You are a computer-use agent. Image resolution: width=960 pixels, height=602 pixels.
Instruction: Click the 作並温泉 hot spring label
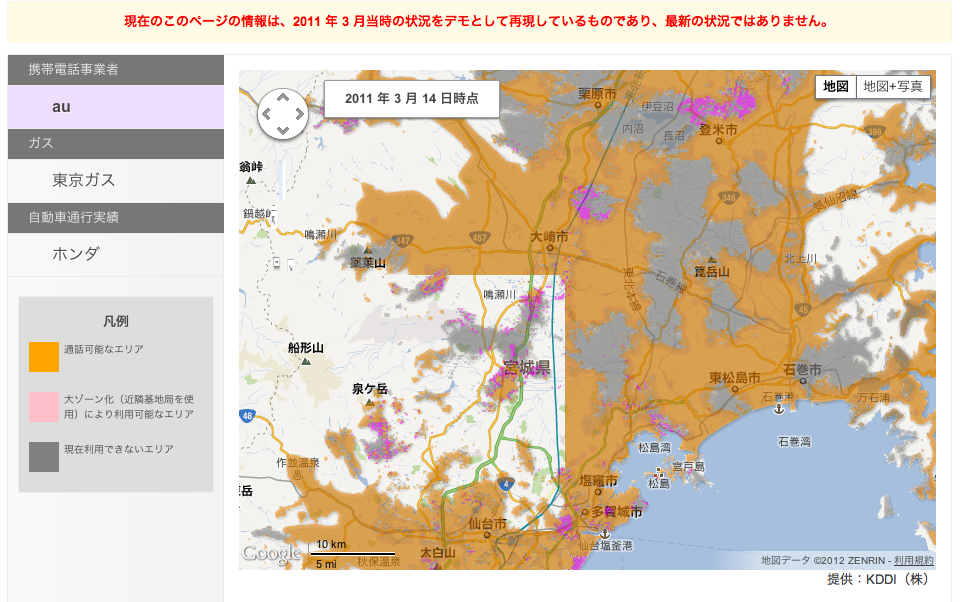pos(298,463)
